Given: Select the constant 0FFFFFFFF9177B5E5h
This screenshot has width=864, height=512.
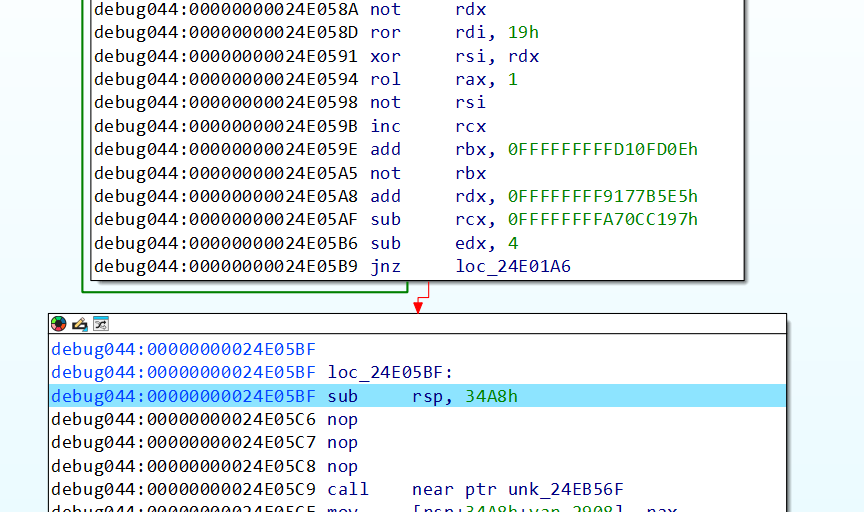Looking at the screenshot, I should click(602, 196).
